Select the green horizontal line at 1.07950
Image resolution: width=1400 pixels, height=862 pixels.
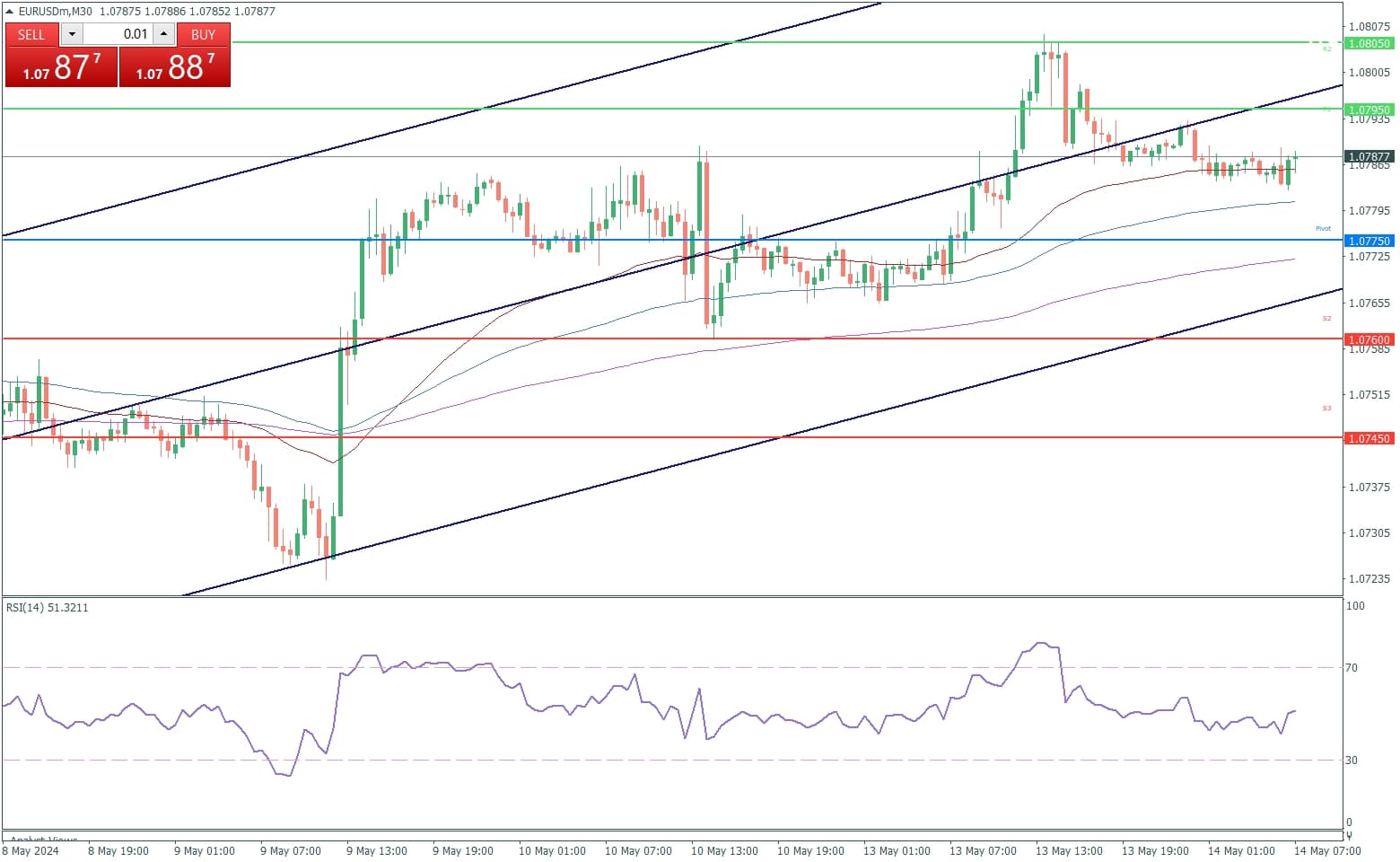click(671, 109)
